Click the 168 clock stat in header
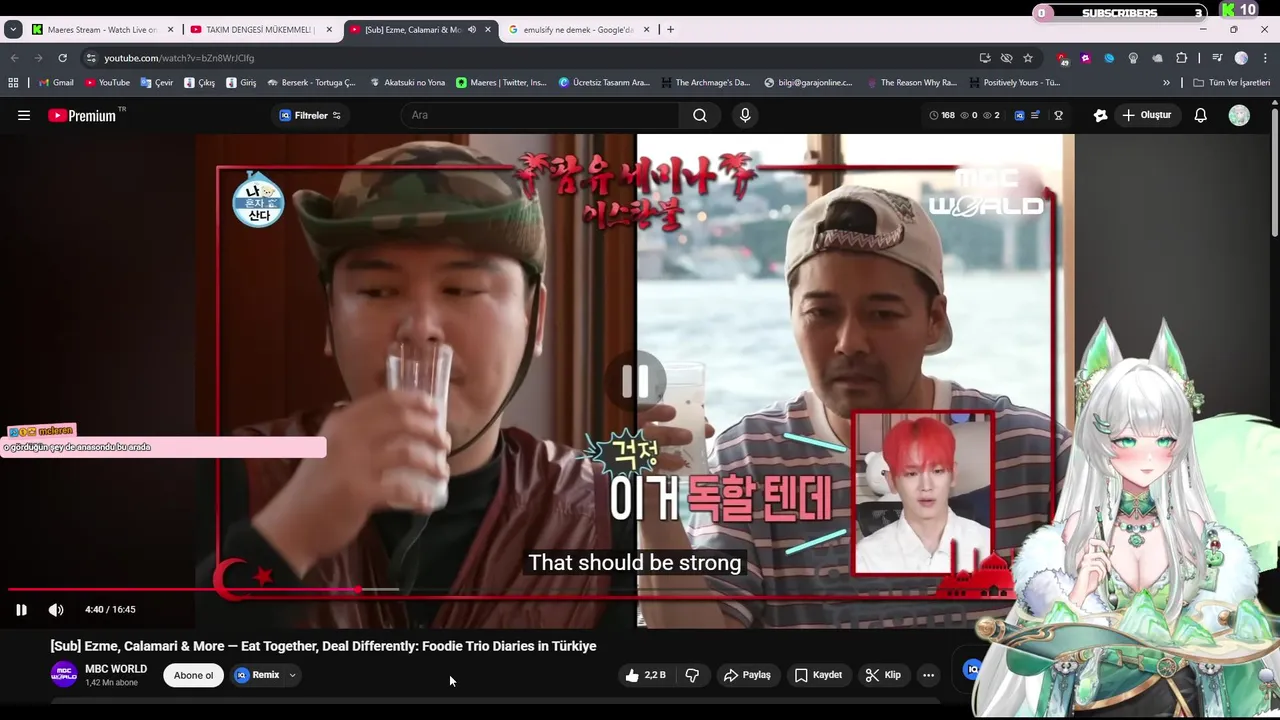Image resolution: width=1280 pixels, height=720 pixels. coord(942,115)
